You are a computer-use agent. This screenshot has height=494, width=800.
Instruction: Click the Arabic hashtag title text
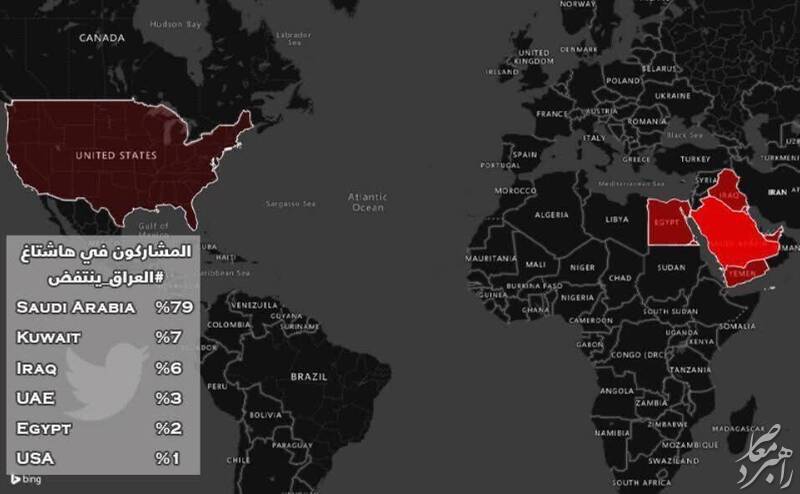(x=106, y=264)
